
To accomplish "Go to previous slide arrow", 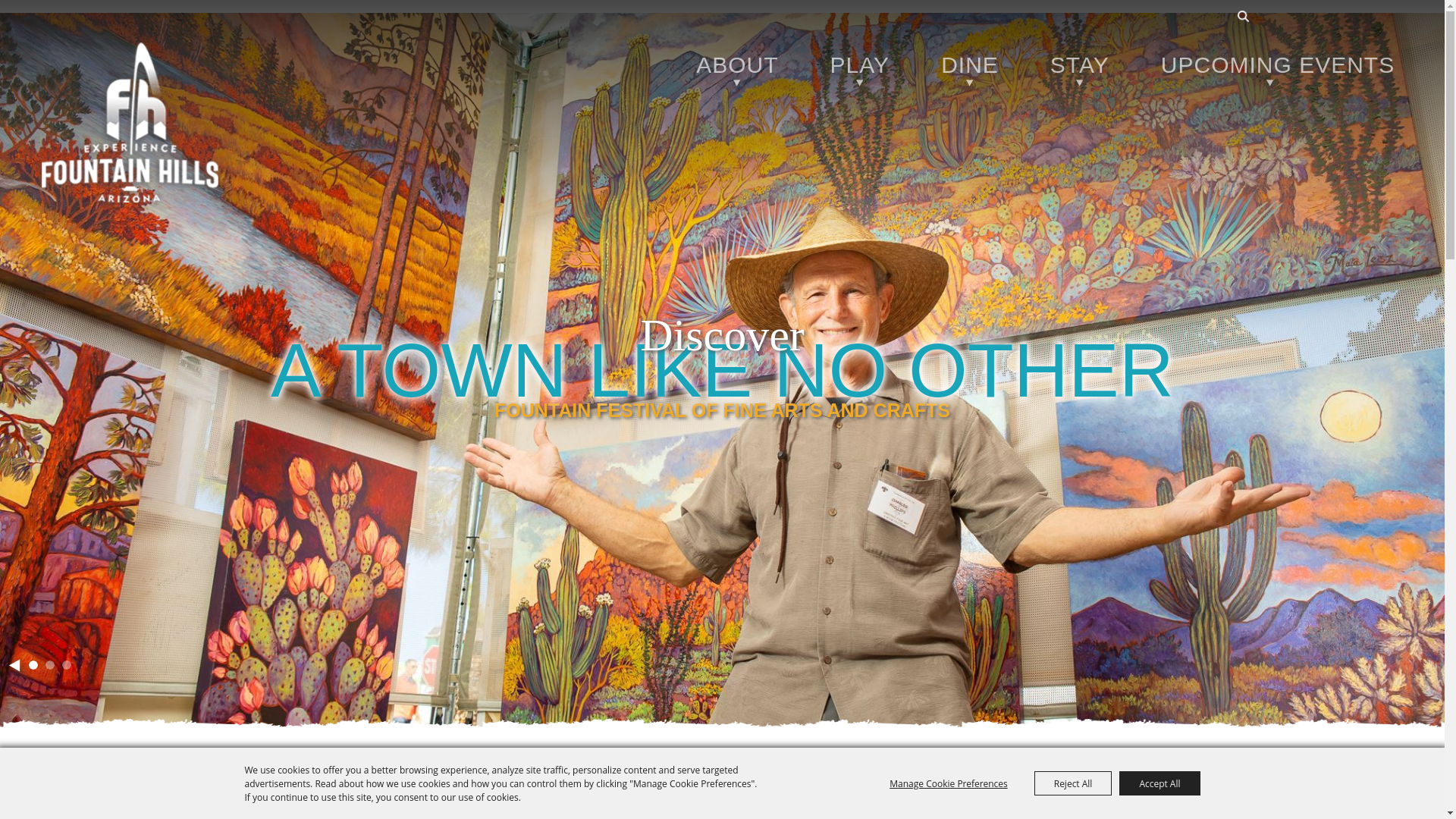I will pos(14,665).
